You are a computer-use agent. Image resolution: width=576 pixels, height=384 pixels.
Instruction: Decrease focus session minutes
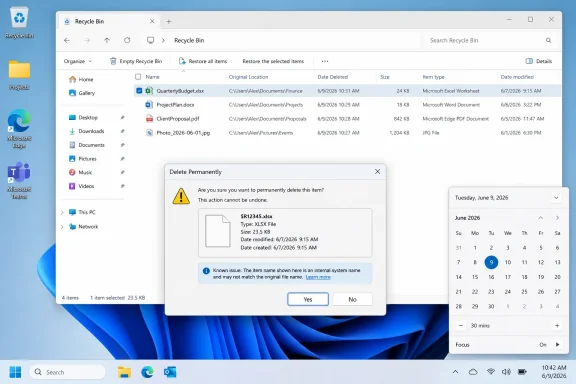461,326
